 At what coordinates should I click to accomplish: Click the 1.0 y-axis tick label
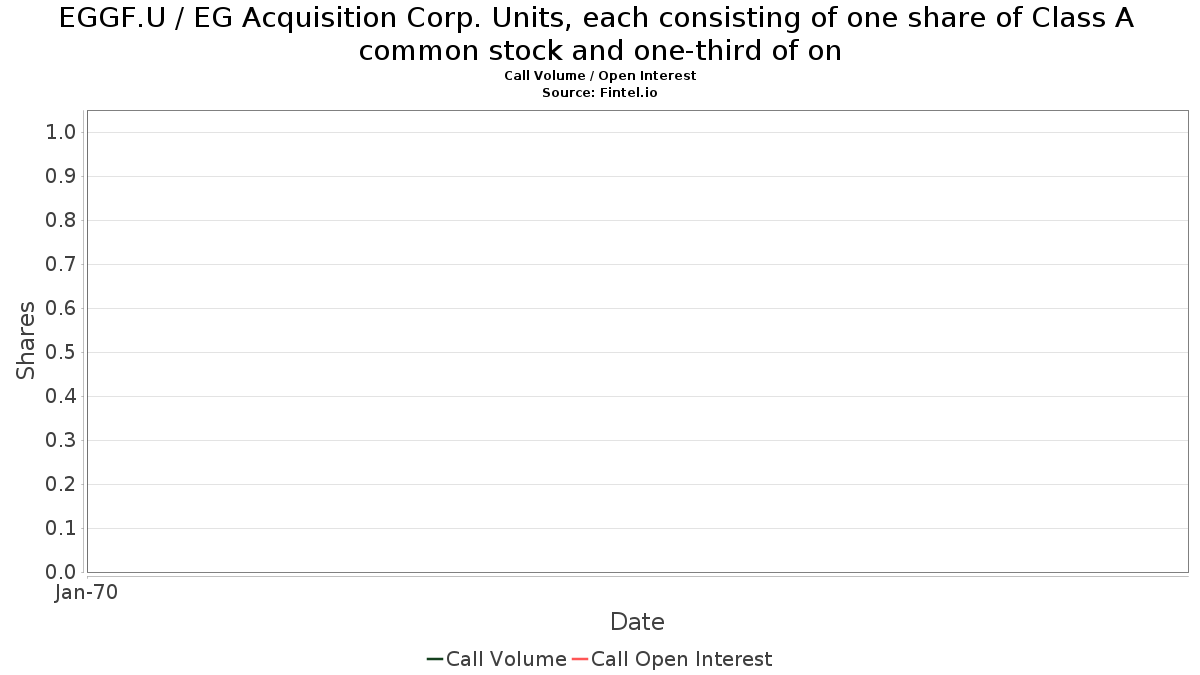pyautogui.click(x=61, y=132)
